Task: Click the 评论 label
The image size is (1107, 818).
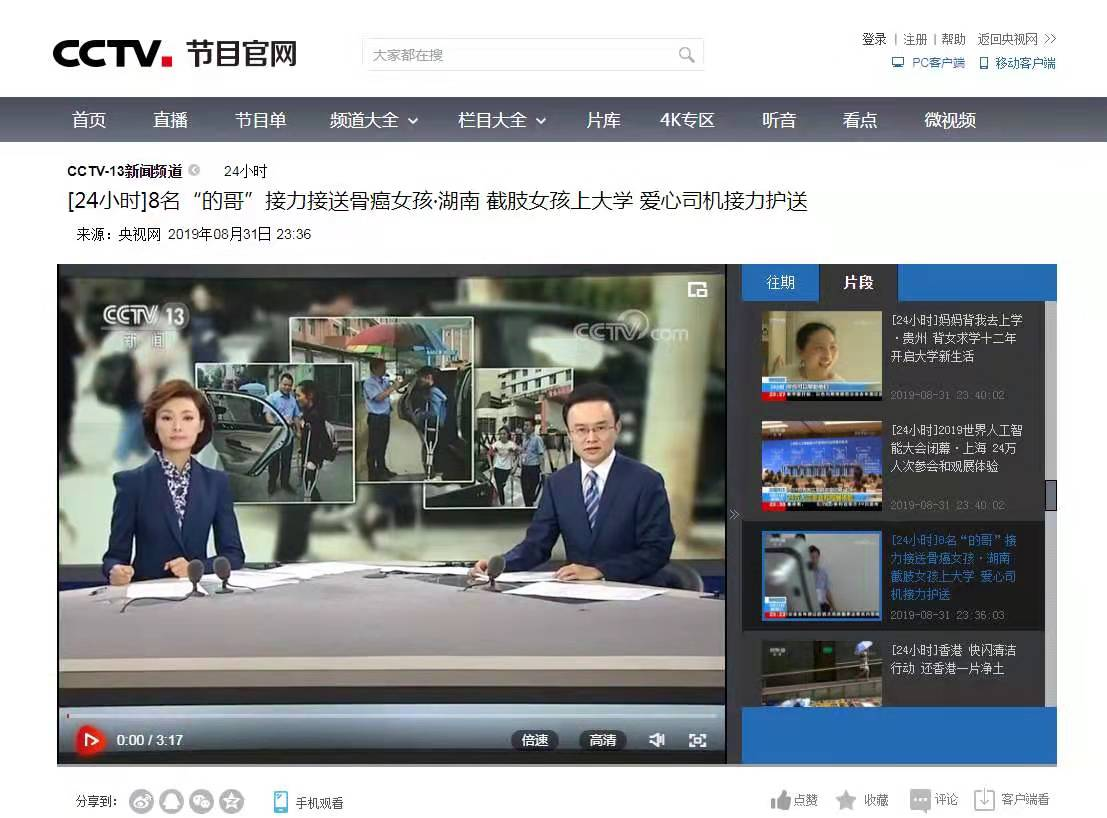Action: pyautogui.click(x=946, y=800)
